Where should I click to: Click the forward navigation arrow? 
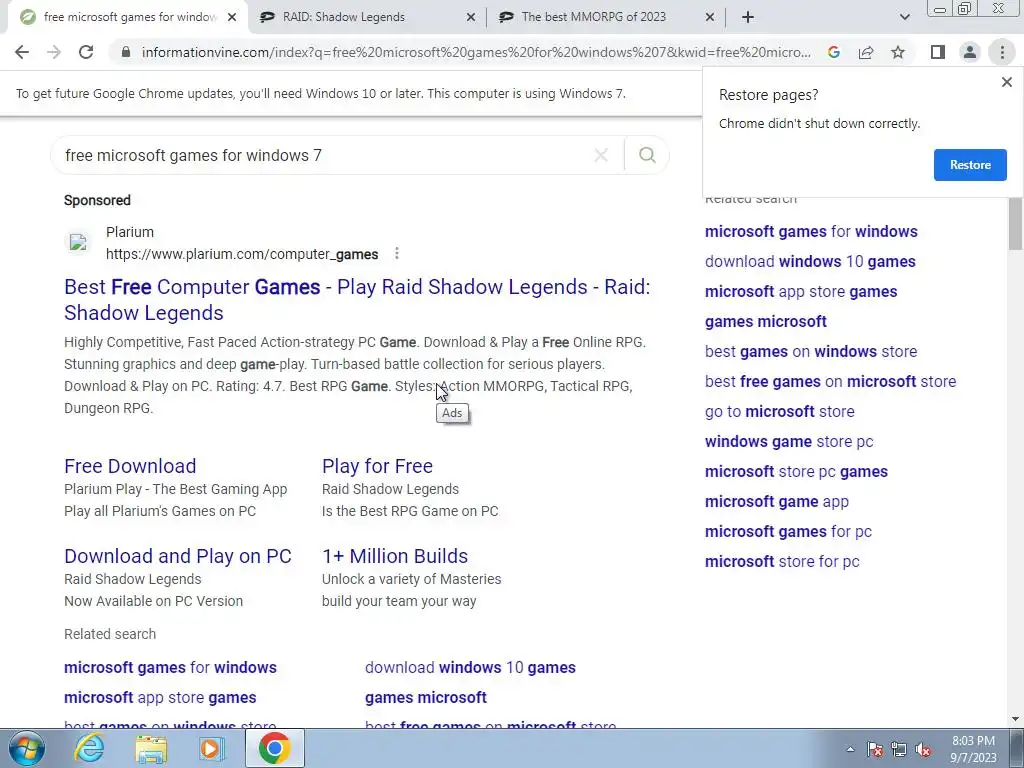click(x=54, y=52)
